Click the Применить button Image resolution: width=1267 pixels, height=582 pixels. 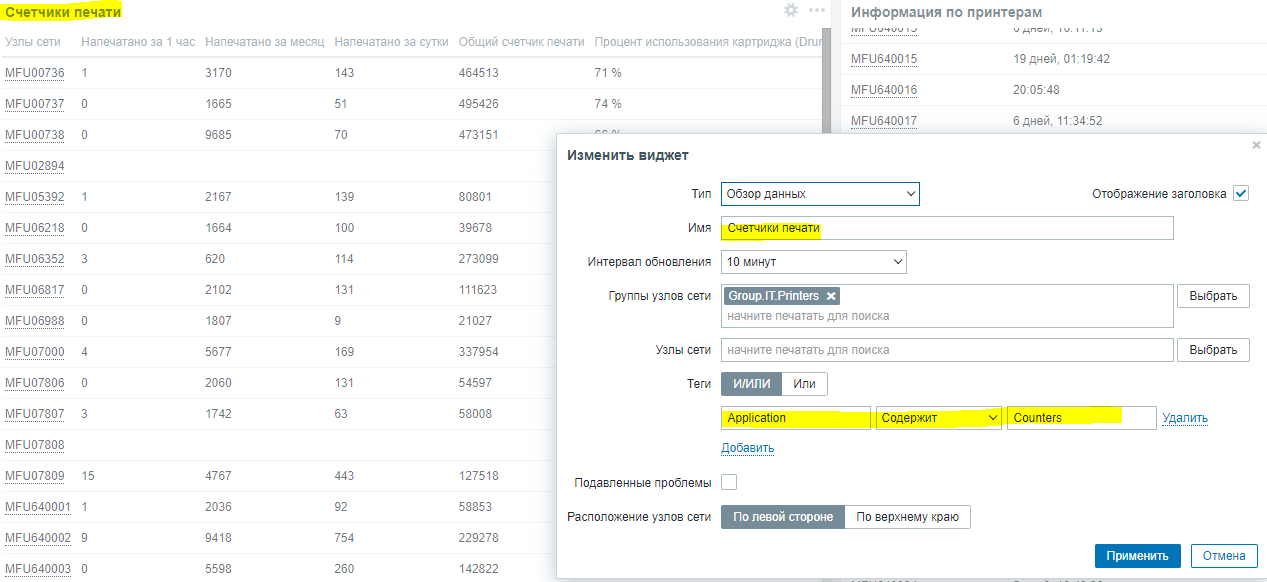(1137, 556)
